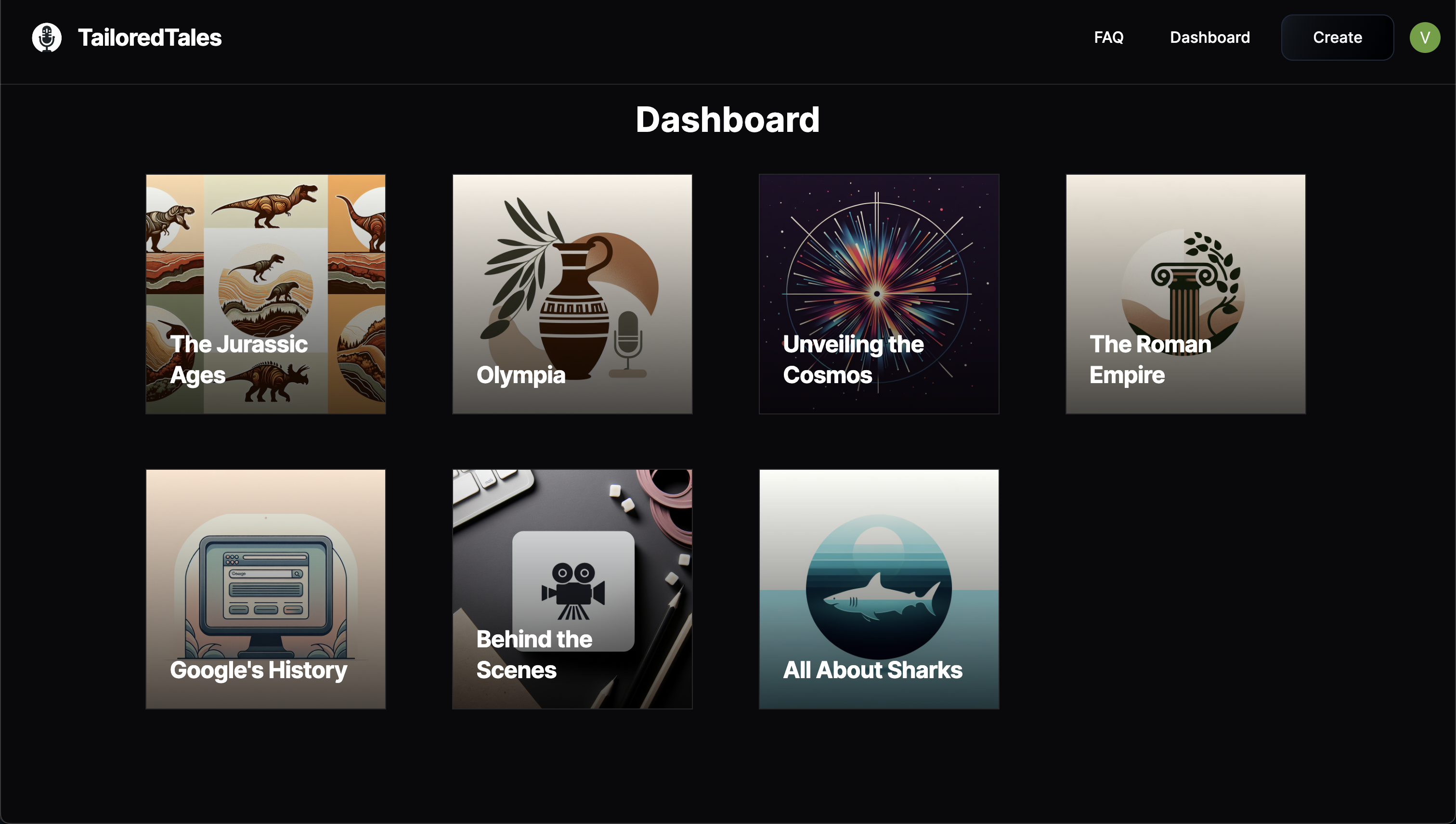
Task: Open the Olympia podcast card
Action: (572, 294)
